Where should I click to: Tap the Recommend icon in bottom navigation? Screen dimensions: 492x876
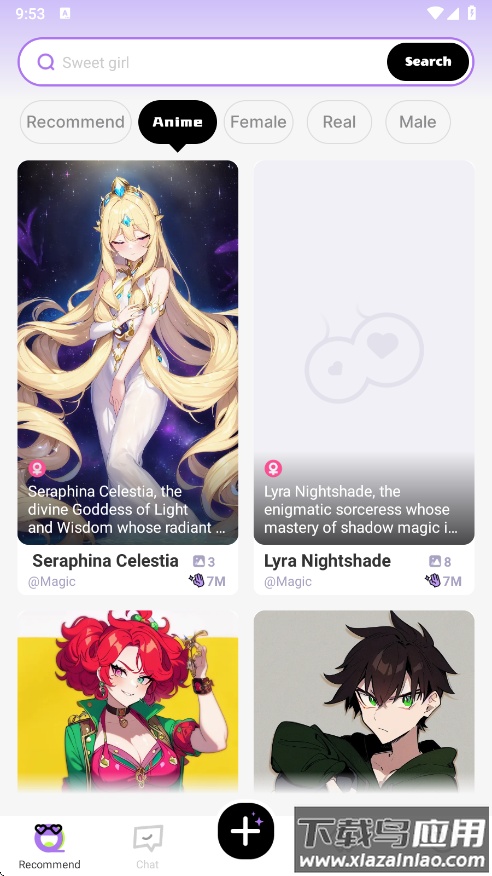point(49,837)
